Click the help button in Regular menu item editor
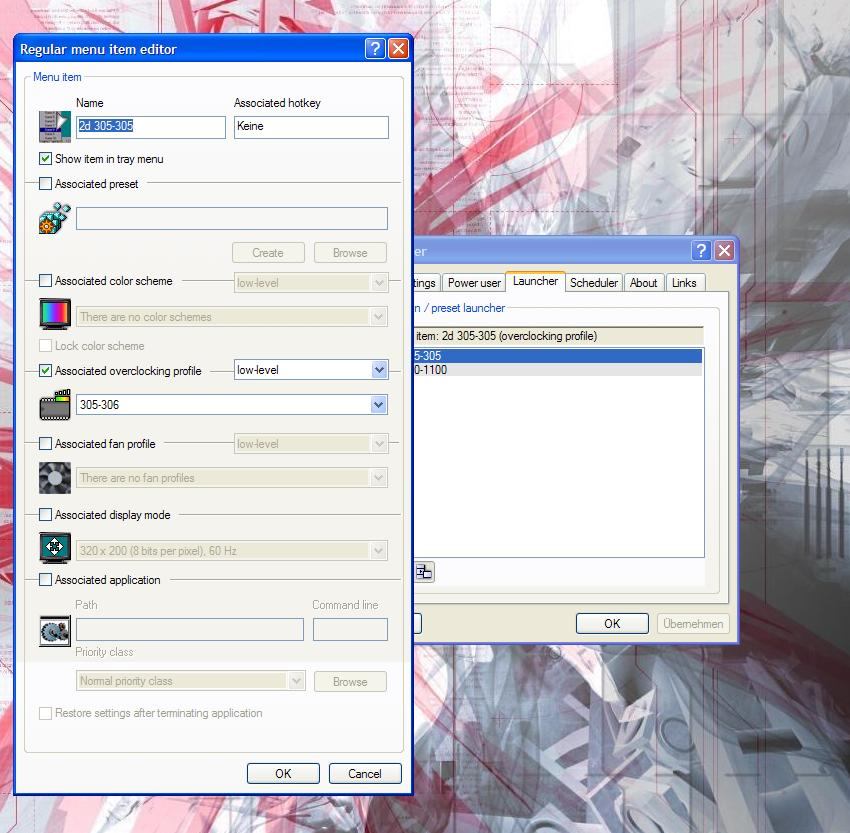Viewport: 850px width, 833px height. click(x=375, y=49)
